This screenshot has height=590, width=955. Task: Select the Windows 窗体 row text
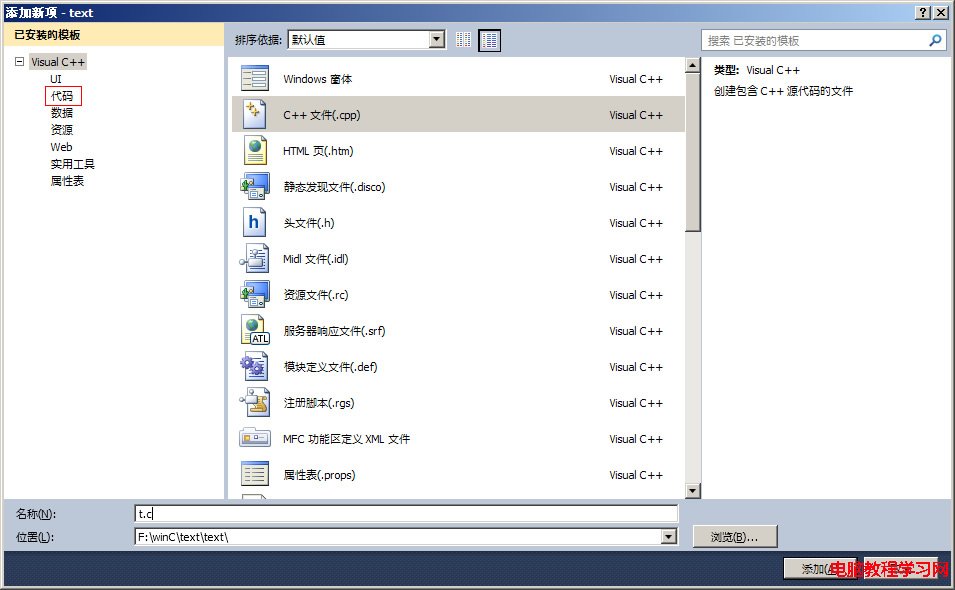pos(317,79)
